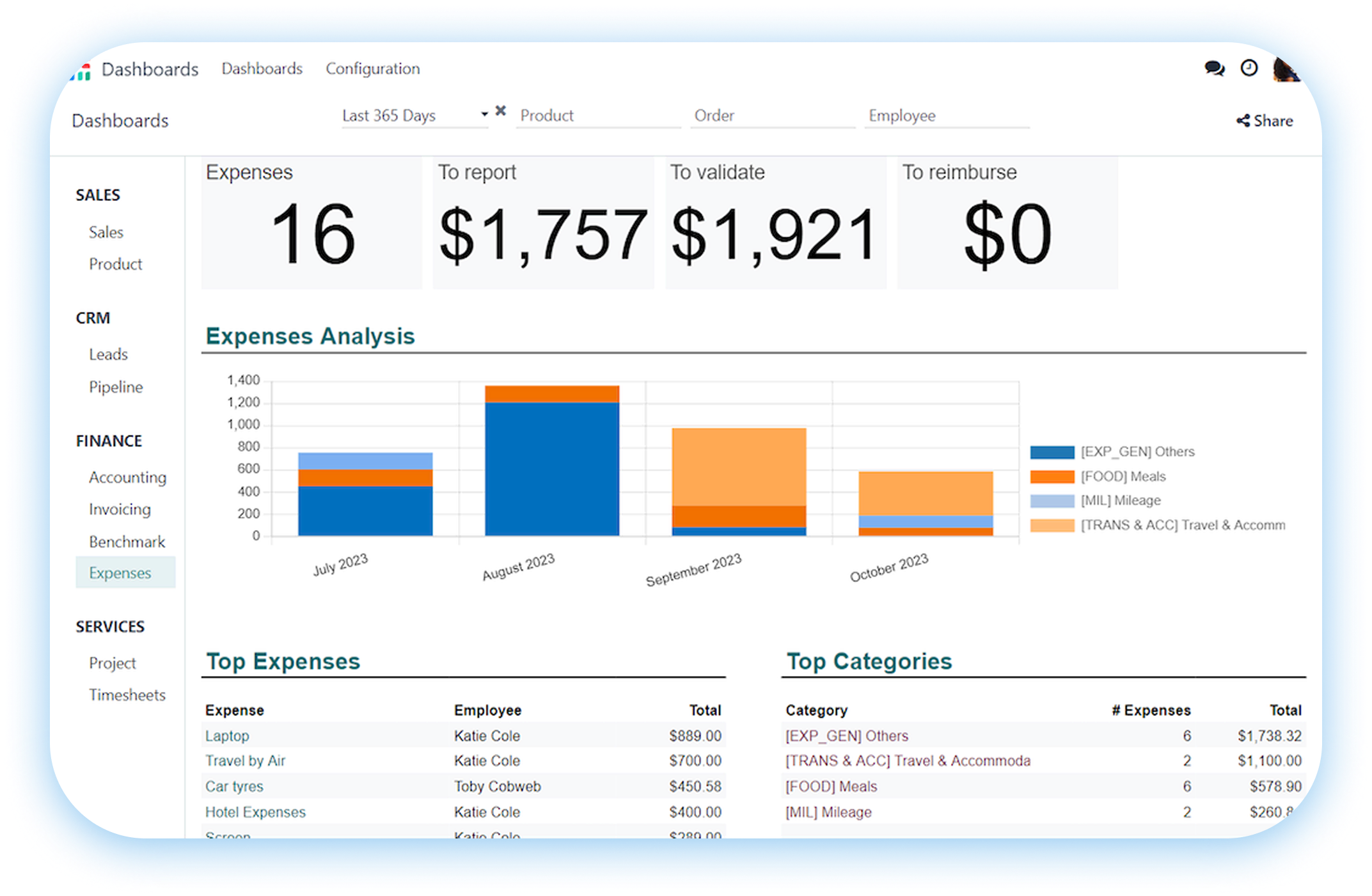Screen dimensions: 1372x896
Task: Open the Product filter field
Action: 597,116
